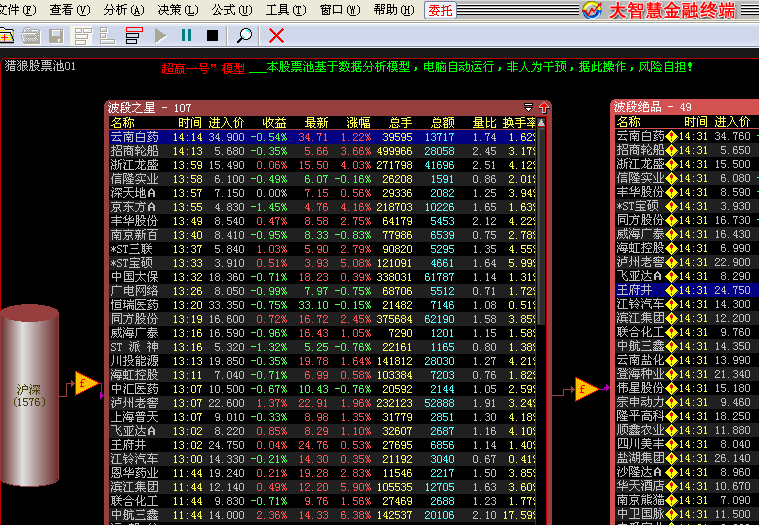
Task: Select the ST 派 神 row in 波段之星
Action: (322, 347)
